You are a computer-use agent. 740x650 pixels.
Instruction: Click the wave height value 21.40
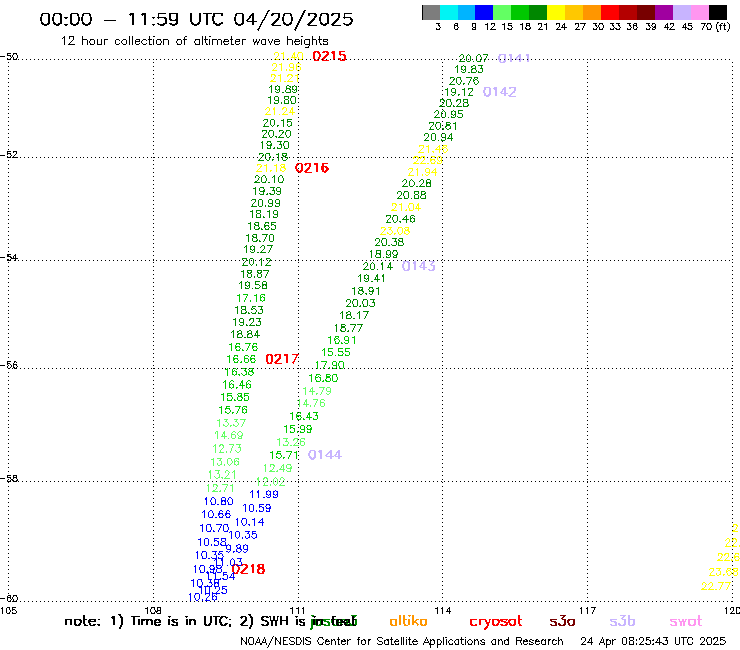(288, 57)
